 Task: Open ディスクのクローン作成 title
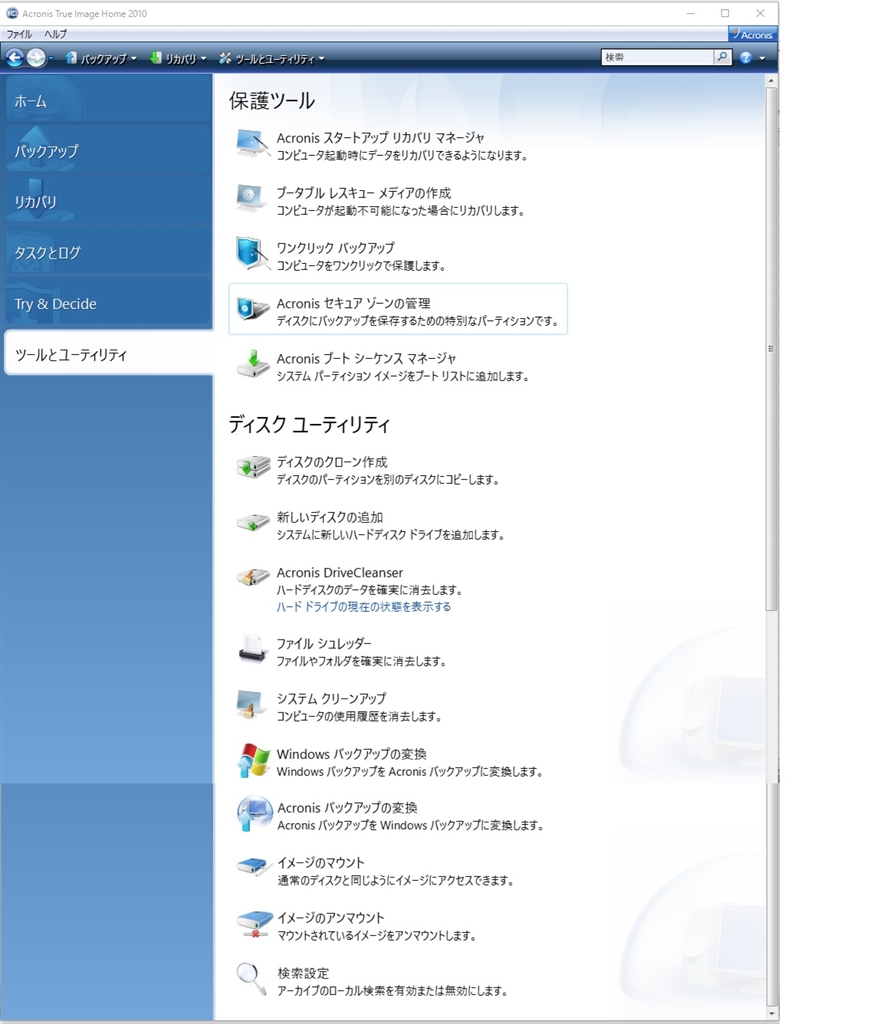coord(332,462)
